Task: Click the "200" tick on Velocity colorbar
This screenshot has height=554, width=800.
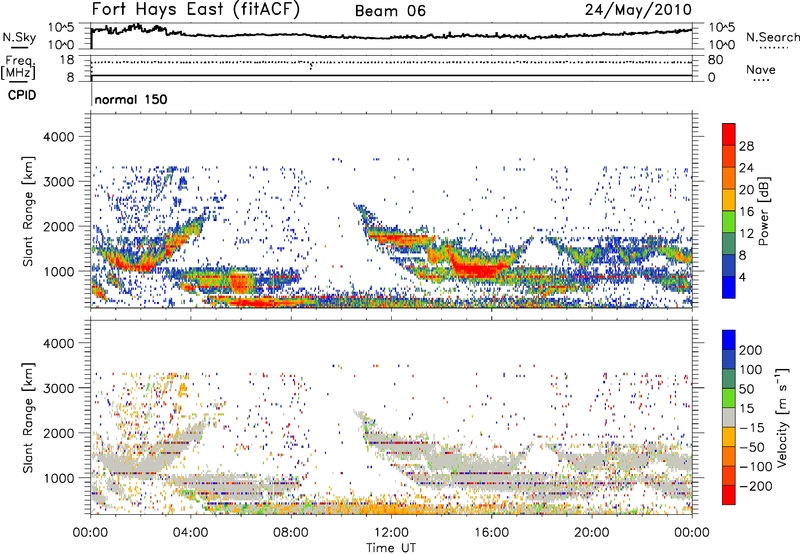Action: pyautogui.click(x=751, y=350)
